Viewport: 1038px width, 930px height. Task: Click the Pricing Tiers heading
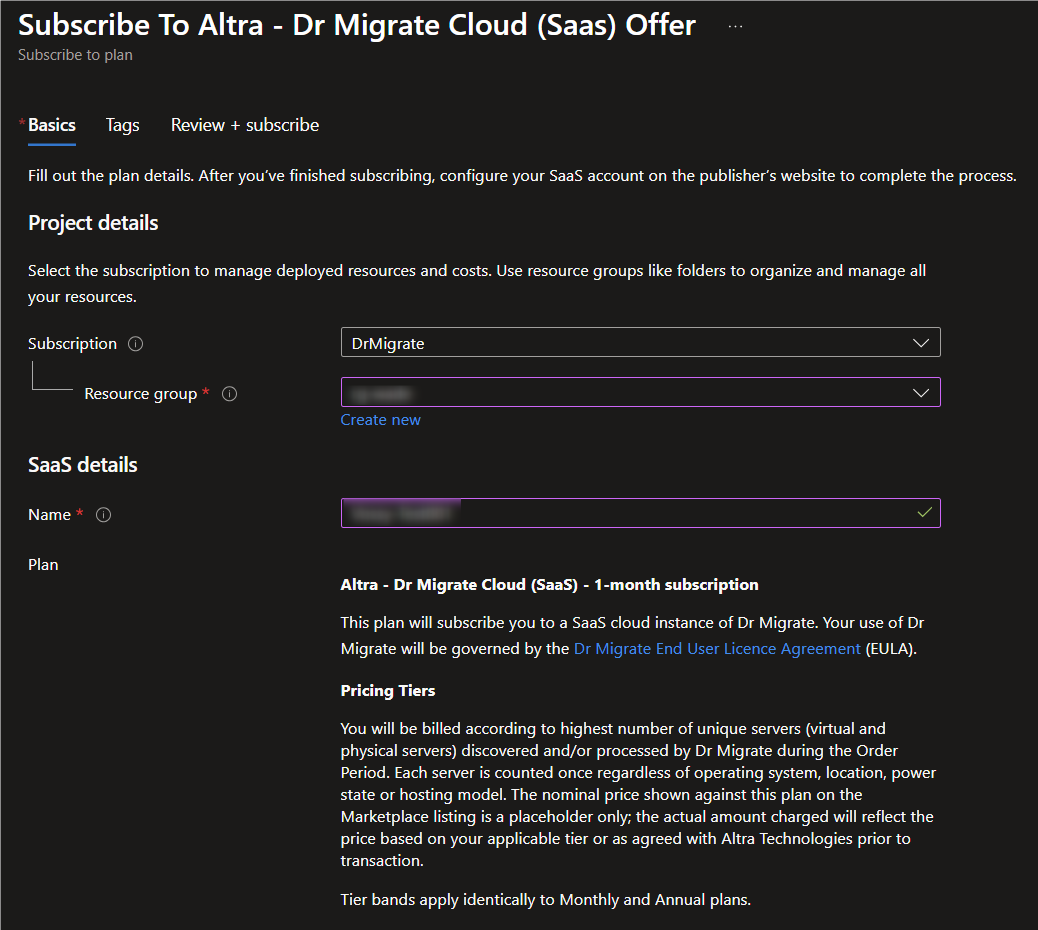(x=388, y=690)
